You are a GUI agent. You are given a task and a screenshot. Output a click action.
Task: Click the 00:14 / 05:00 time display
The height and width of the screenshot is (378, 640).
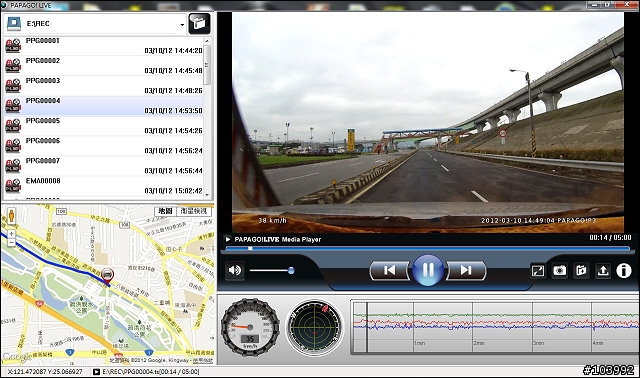(x=610, y=238)
